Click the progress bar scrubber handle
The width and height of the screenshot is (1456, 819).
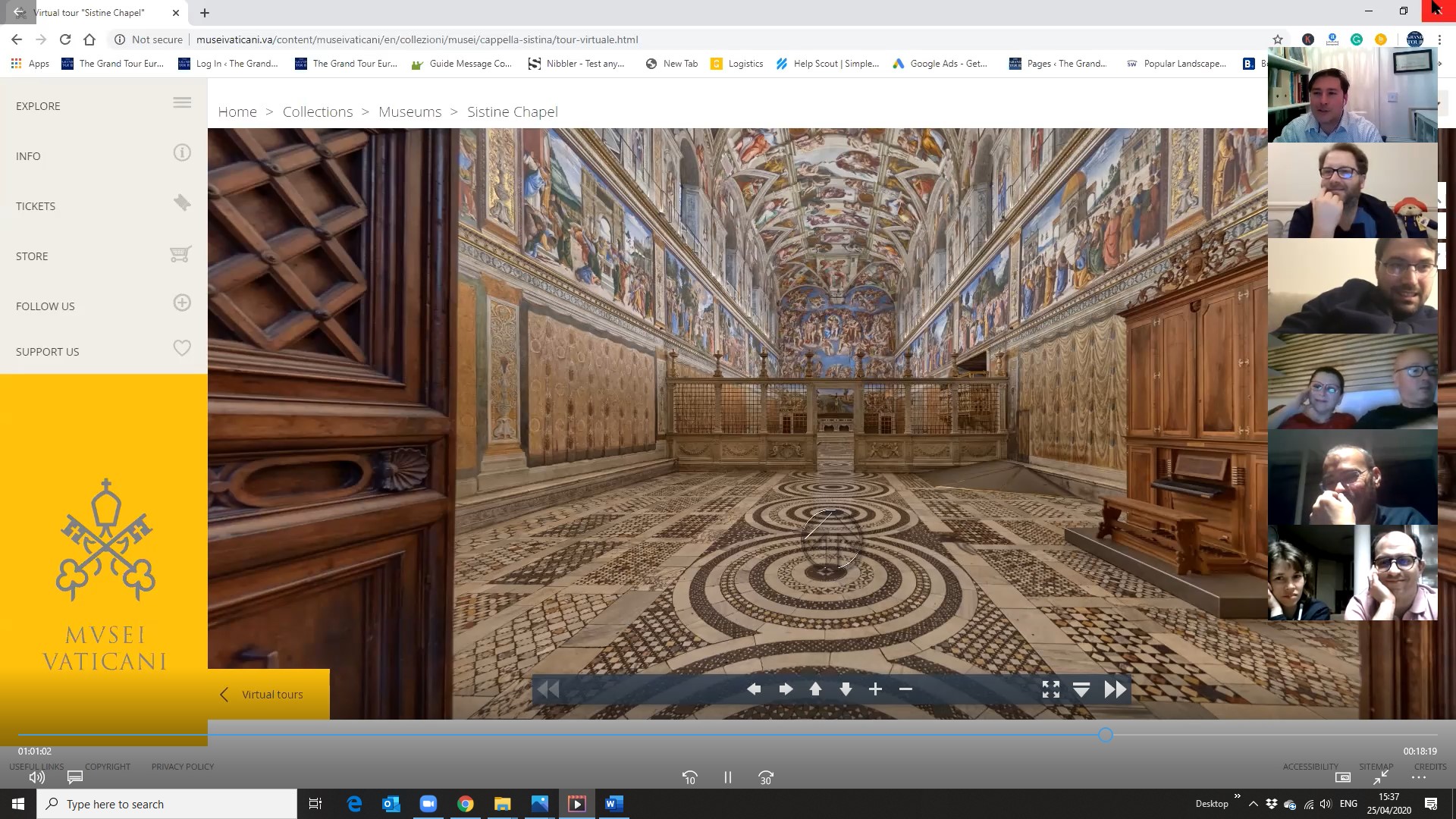click(1106, 735)
